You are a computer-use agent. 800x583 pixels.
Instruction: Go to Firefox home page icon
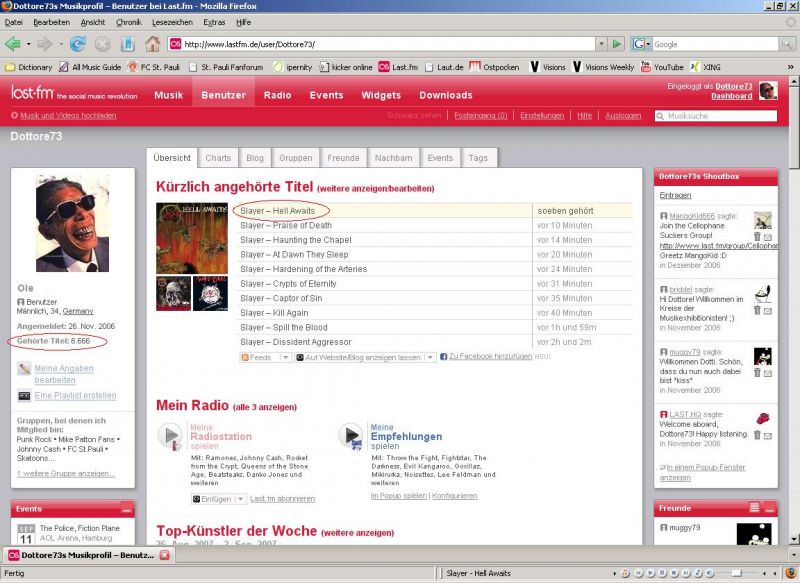(x=152, y=44)
